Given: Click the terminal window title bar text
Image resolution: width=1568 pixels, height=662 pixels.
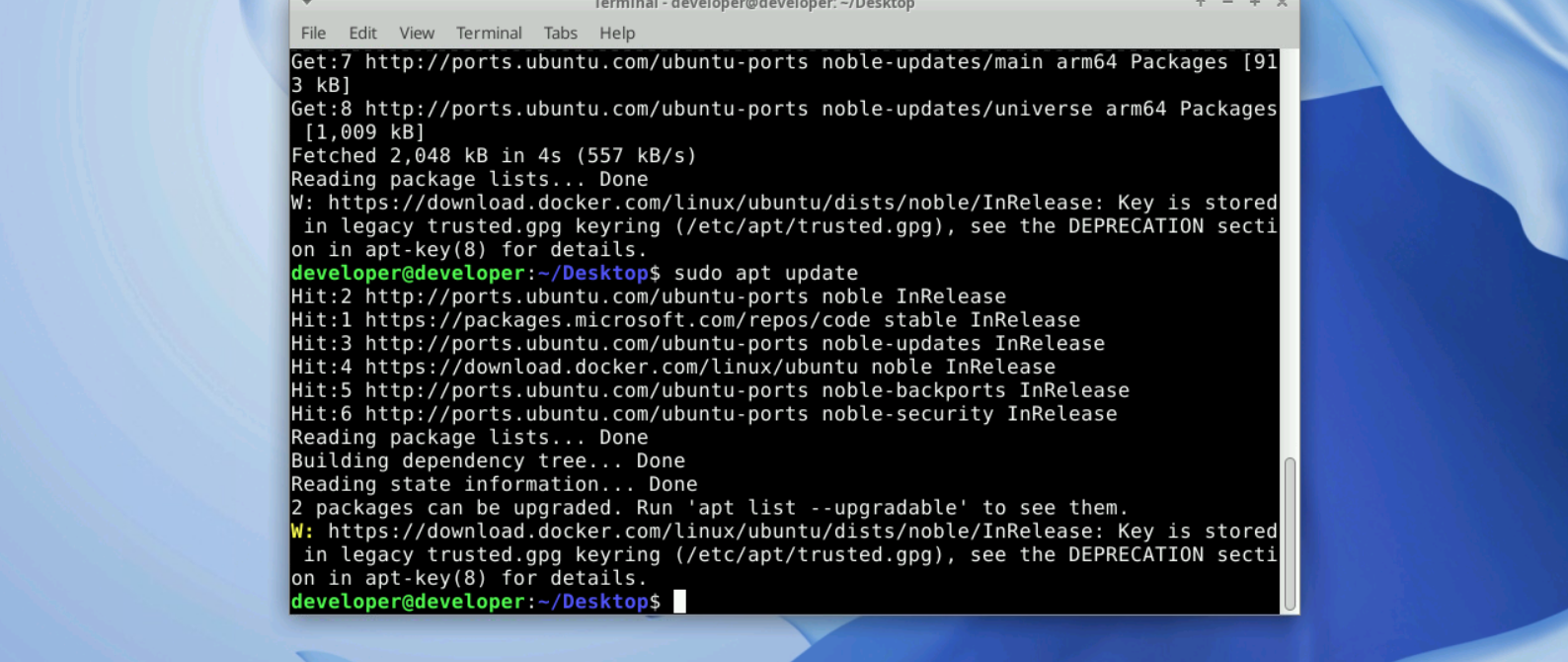Looking at the screenshot, I should (753, 5).
